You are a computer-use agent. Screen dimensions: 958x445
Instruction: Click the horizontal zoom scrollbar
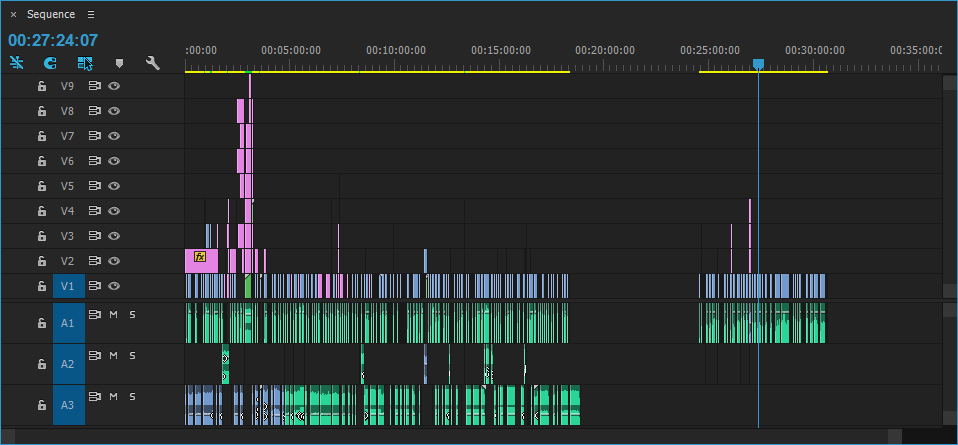[x=458, y=436]
